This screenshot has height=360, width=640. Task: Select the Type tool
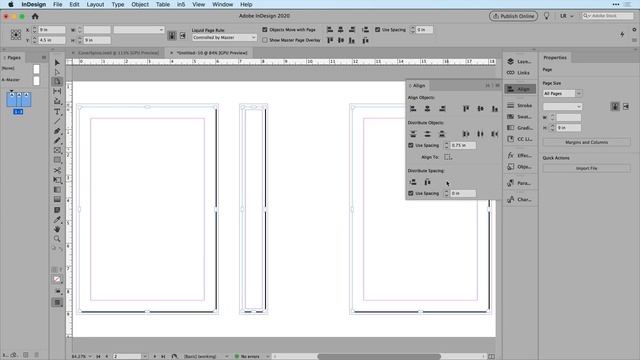coord(57,112)
